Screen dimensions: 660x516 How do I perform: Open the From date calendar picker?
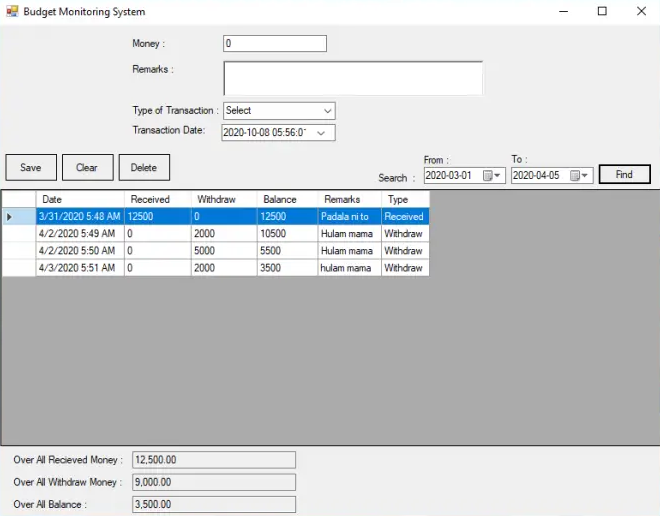[492, 176]
